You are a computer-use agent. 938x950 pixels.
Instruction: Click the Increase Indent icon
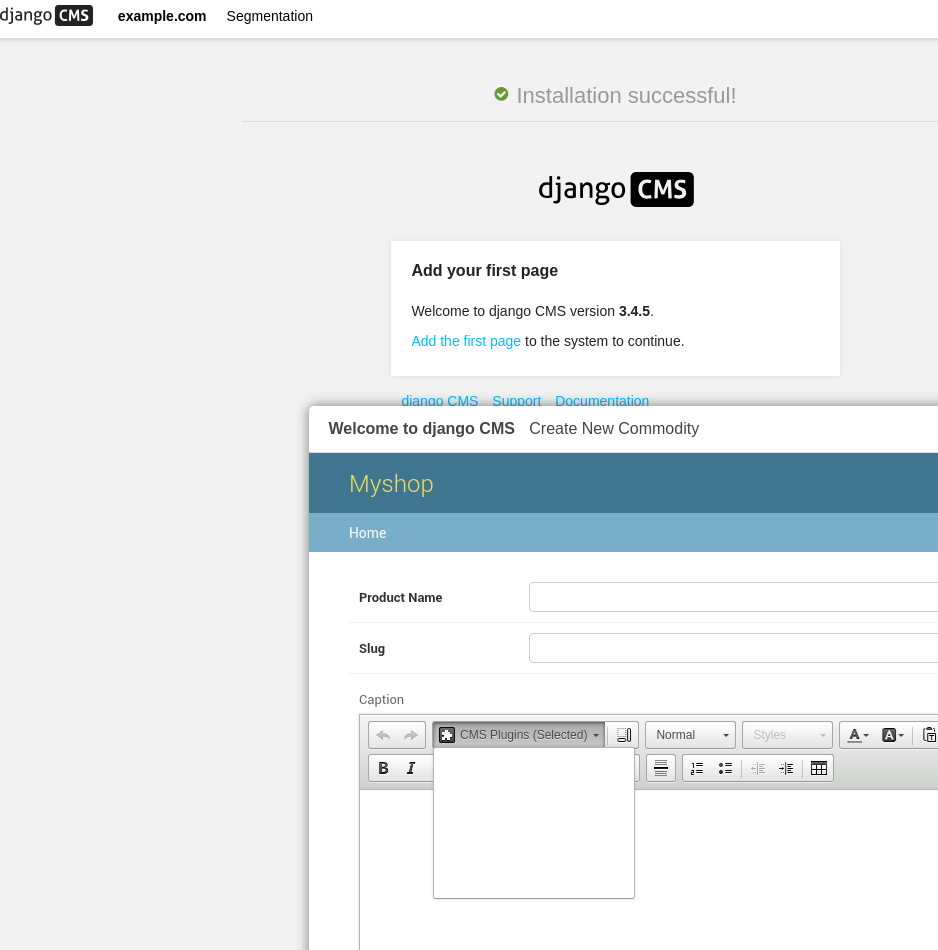[x=786, y=768]
